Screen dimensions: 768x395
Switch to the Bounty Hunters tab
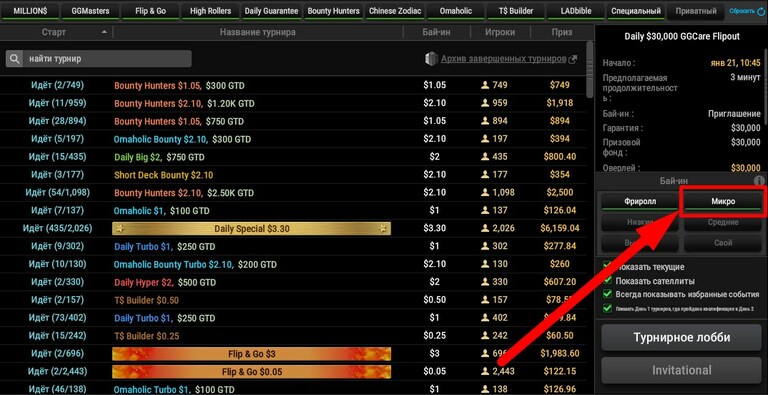coord(334,11)
